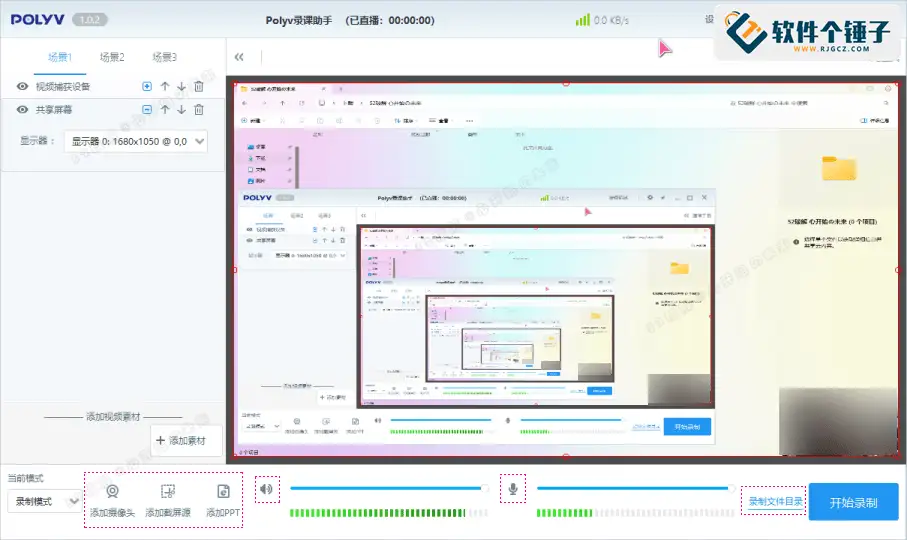
Task: Collapse settings of the 共享屏幕 row
Action: pos(147,109)
